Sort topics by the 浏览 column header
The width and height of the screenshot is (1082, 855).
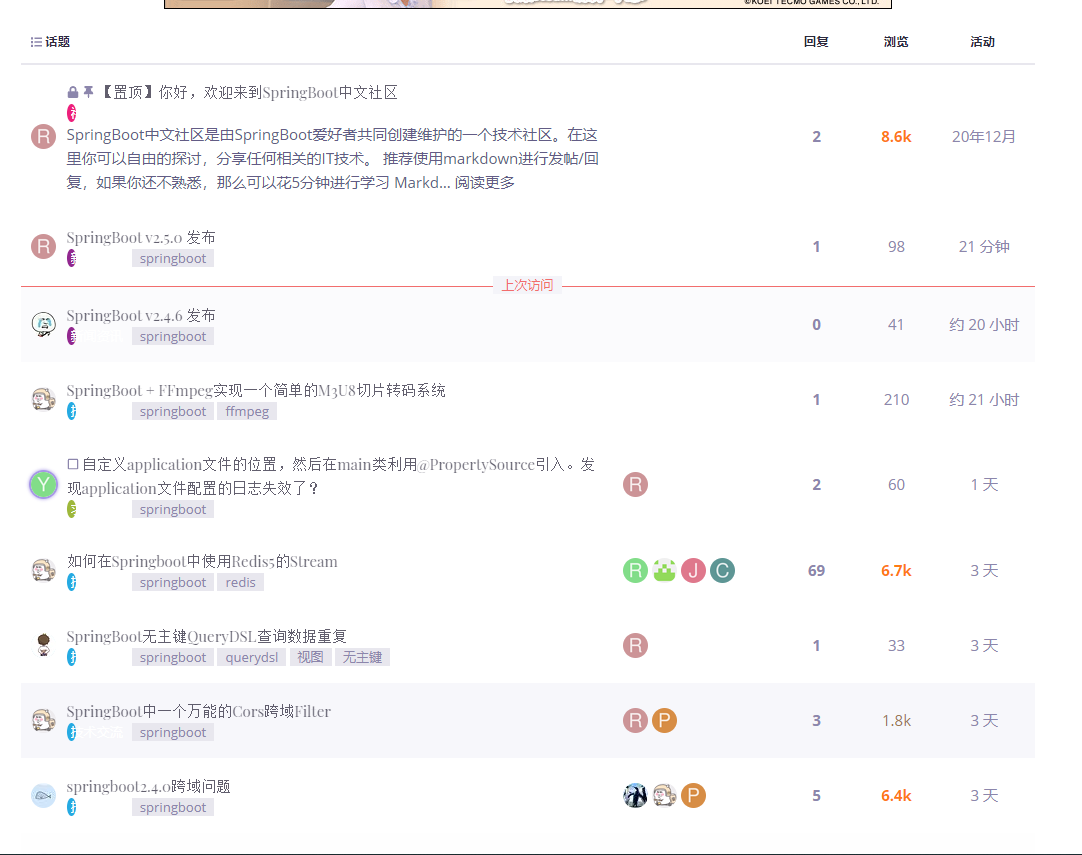(896, 42)
